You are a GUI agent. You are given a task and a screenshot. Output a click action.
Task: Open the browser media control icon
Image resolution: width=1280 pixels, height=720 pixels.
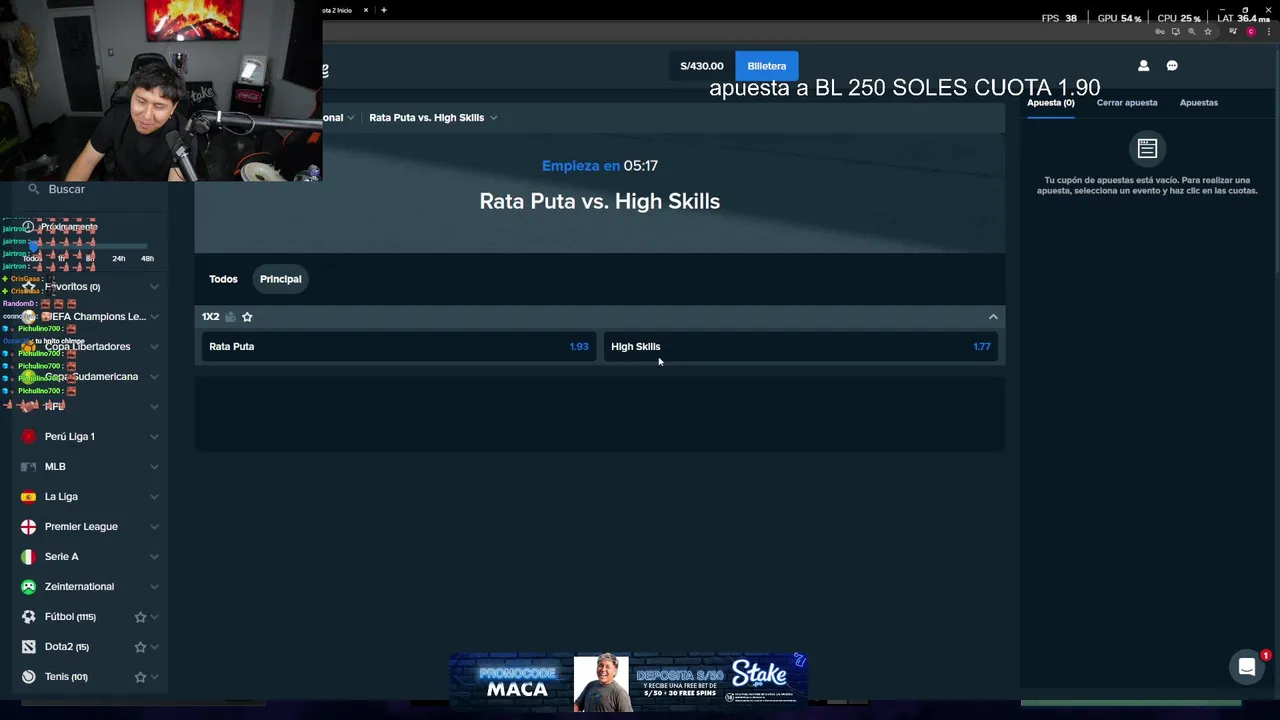(x=1234, y=32)
